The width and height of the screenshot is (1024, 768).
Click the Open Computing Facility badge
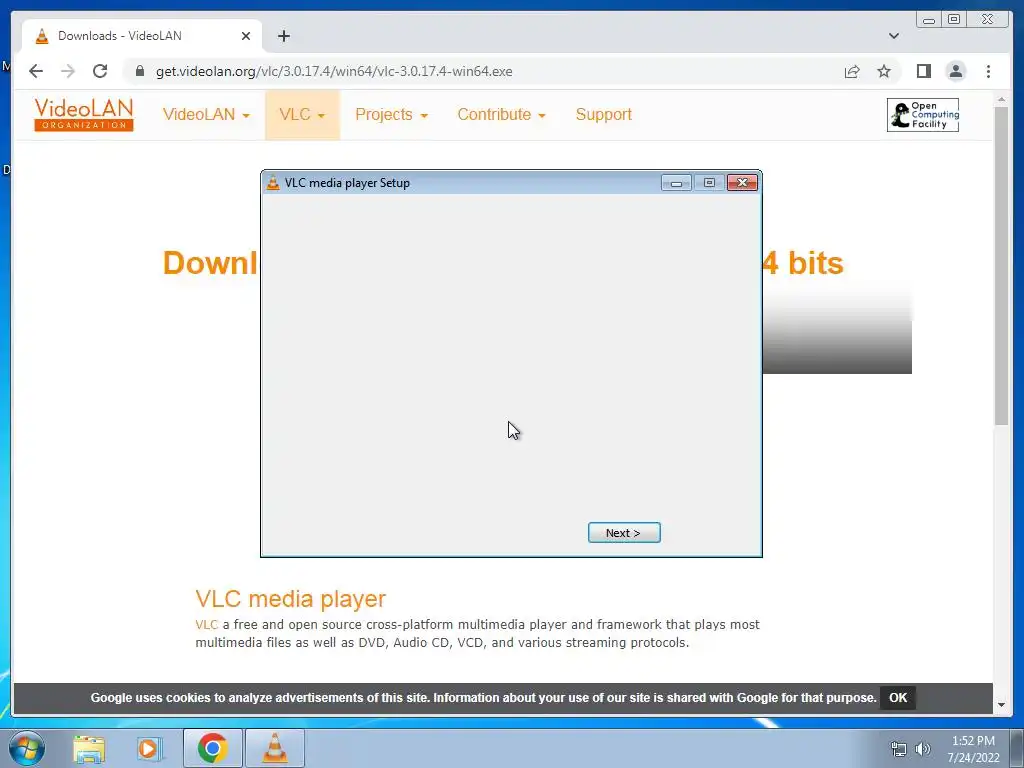click(923, 115)
